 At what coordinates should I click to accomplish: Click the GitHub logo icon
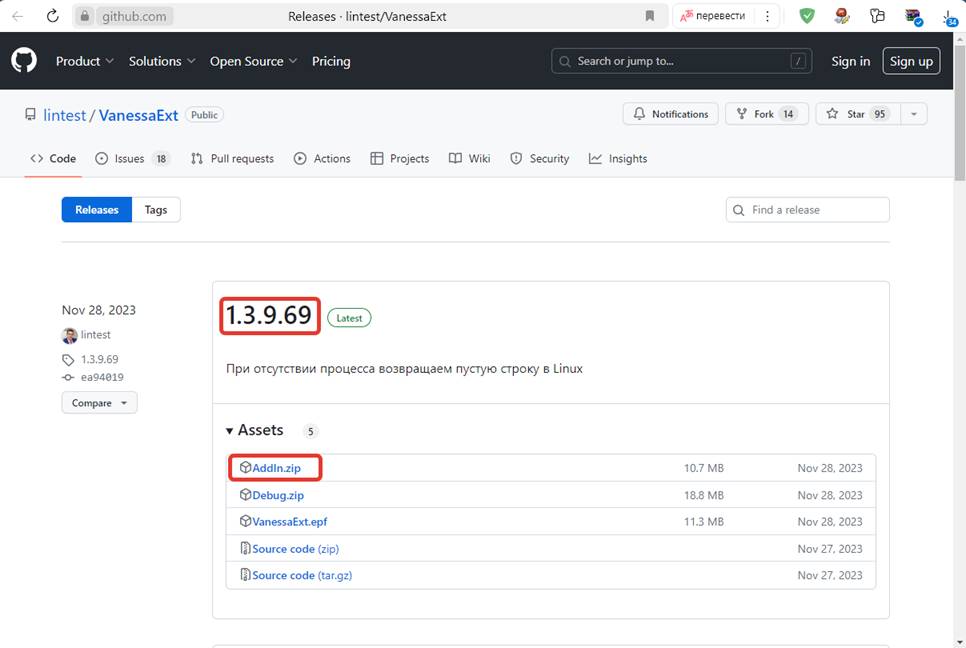point(24,61)
